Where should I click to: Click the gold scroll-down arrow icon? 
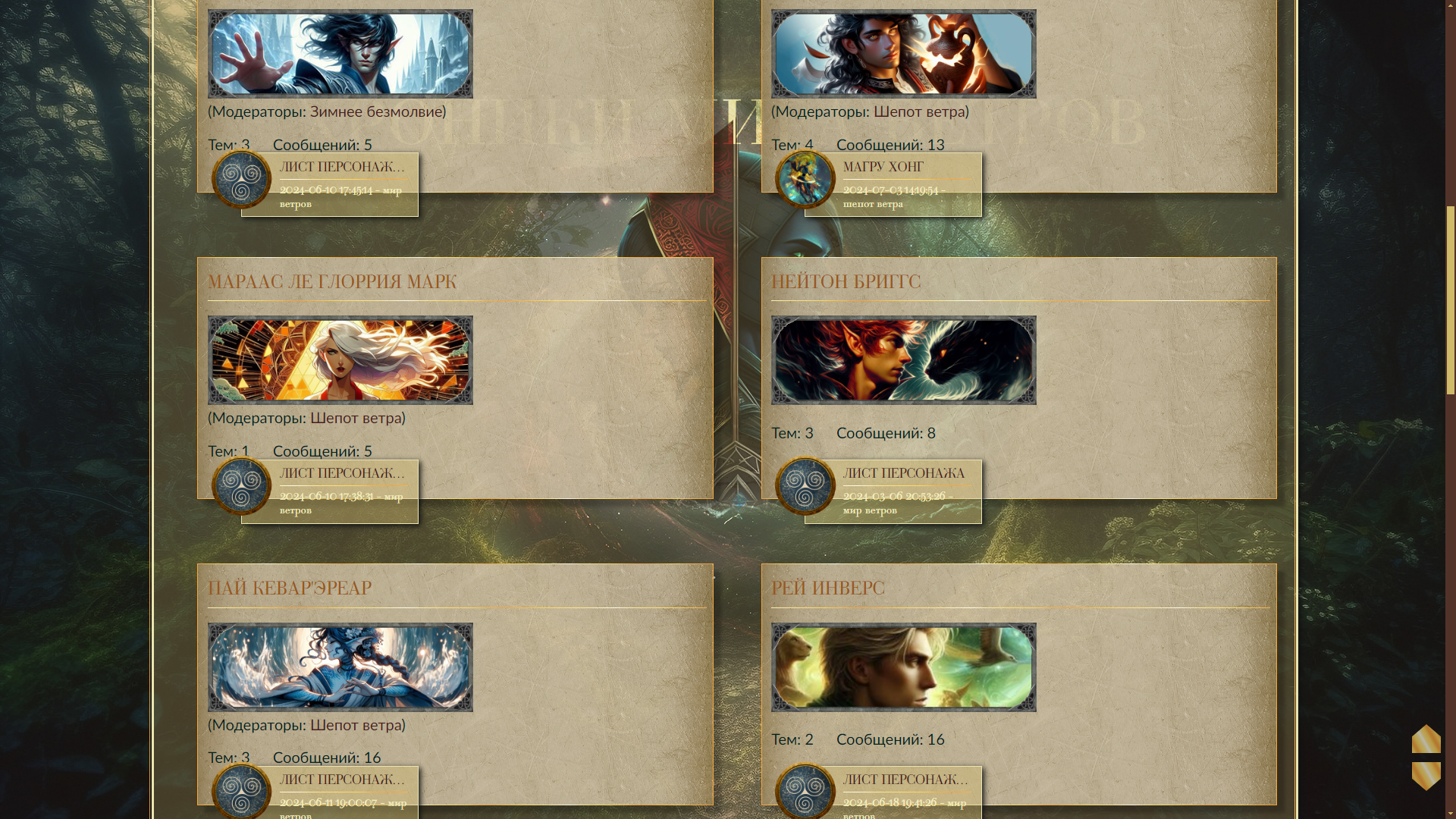point(1426,776)
